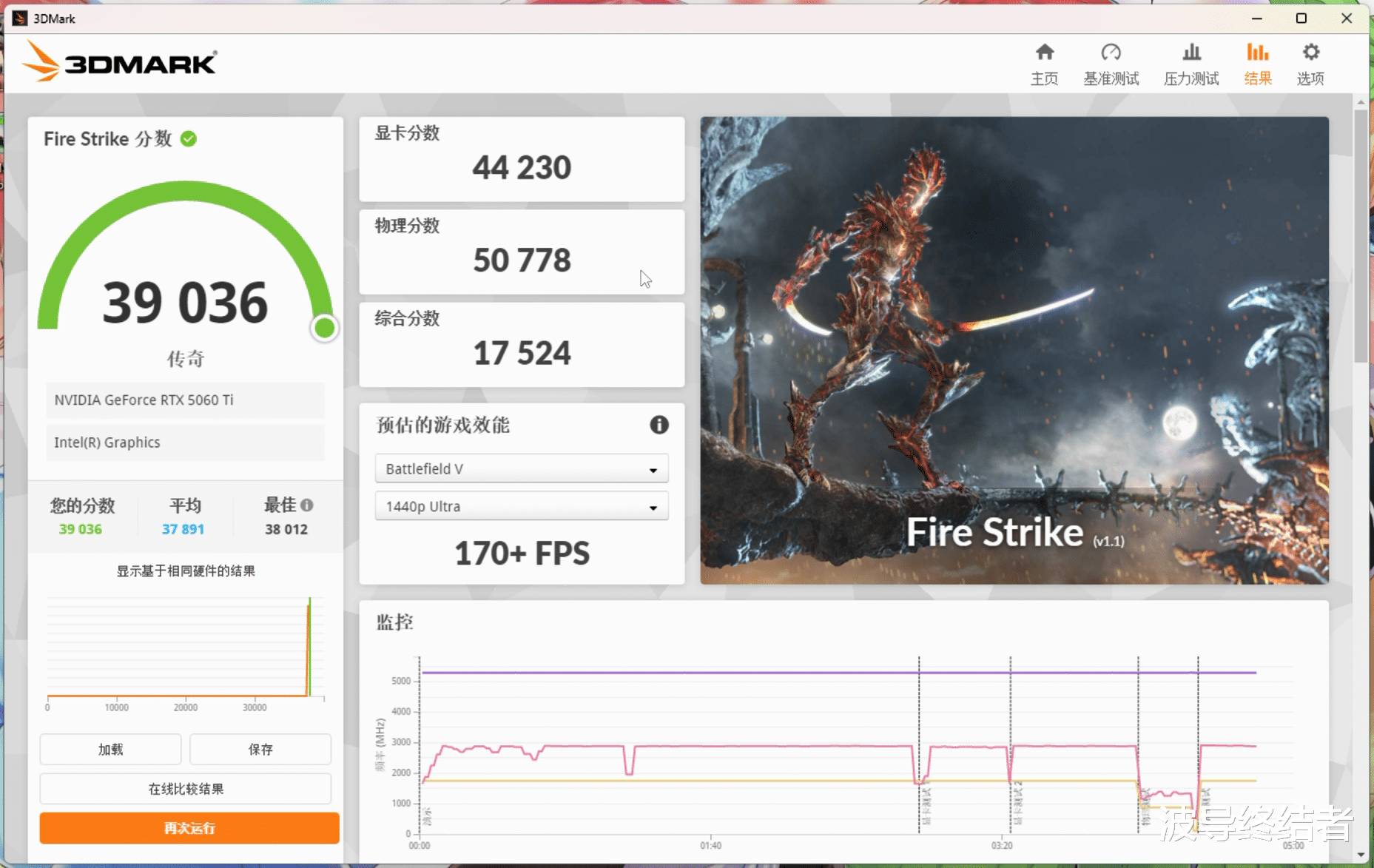The width and height of the screenshot is (1374, 868).
Task: Click the 保存 button
Action: coord(260,750)
